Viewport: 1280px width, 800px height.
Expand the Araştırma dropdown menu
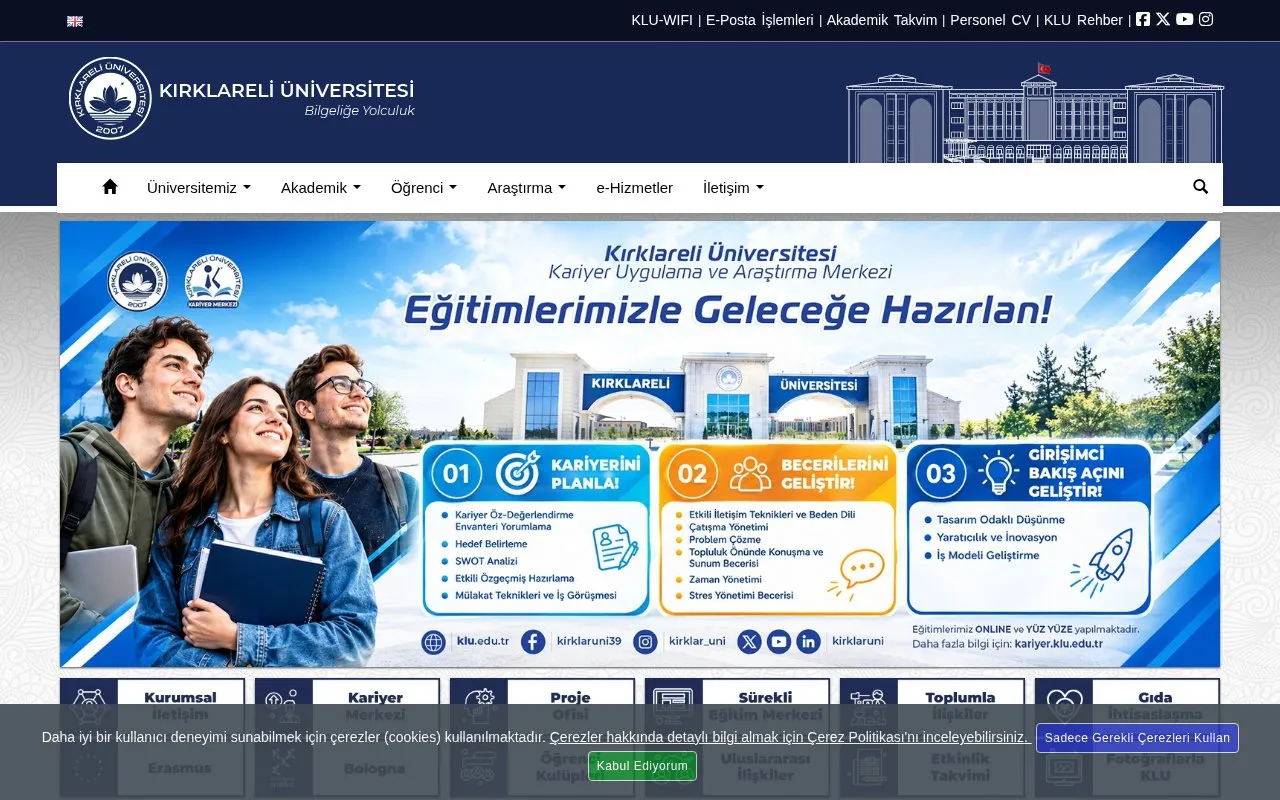(527, 188)
